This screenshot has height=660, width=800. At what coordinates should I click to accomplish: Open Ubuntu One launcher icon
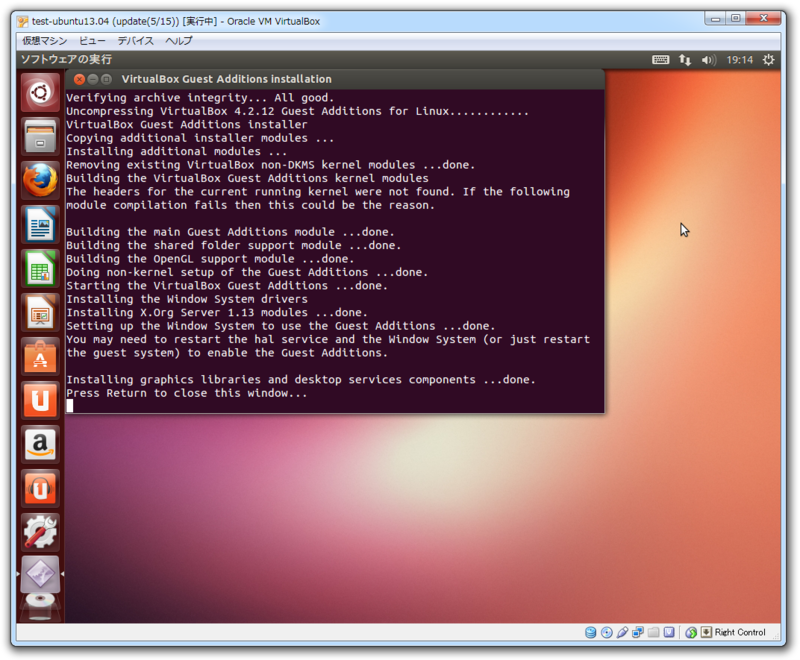[40, 400]
